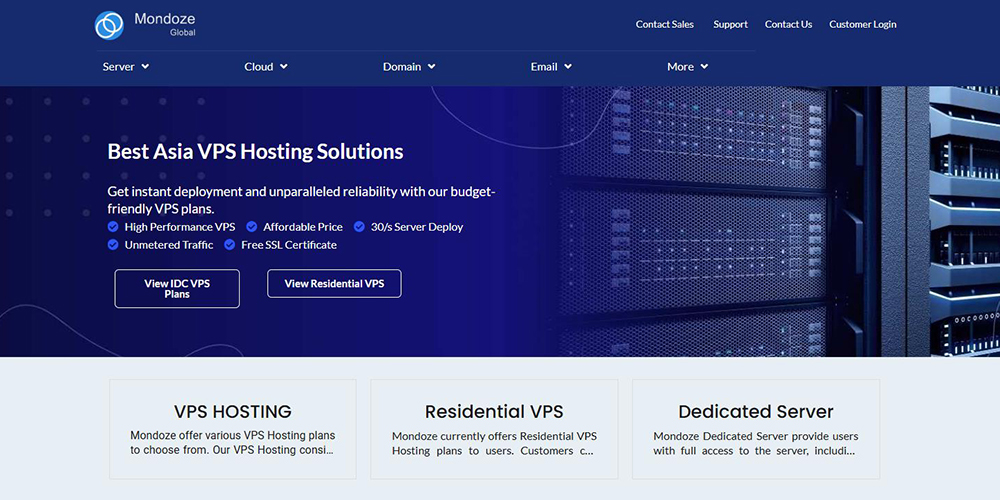Open the Dedicated Server card

click(x=756, y=429)
